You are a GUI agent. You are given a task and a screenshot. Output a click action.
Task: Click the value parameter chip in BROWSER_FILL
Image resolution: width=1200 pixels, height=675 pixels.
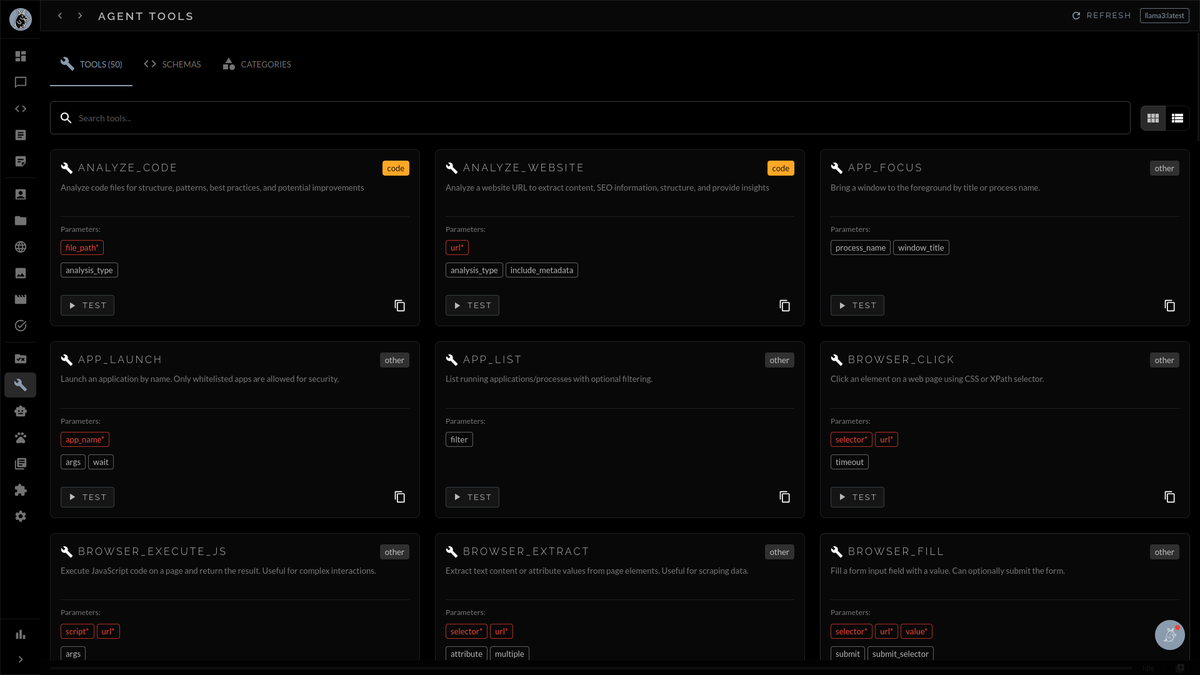point(916,631)
